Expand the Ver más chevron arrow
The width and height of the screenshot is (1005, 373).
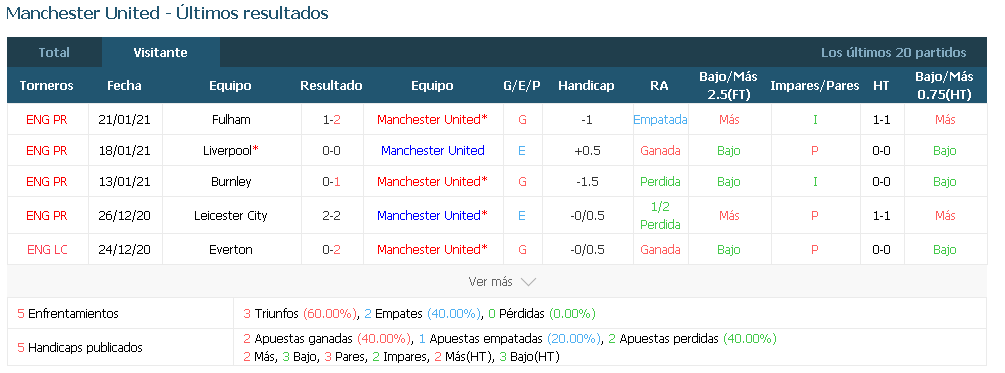[528, 282]
